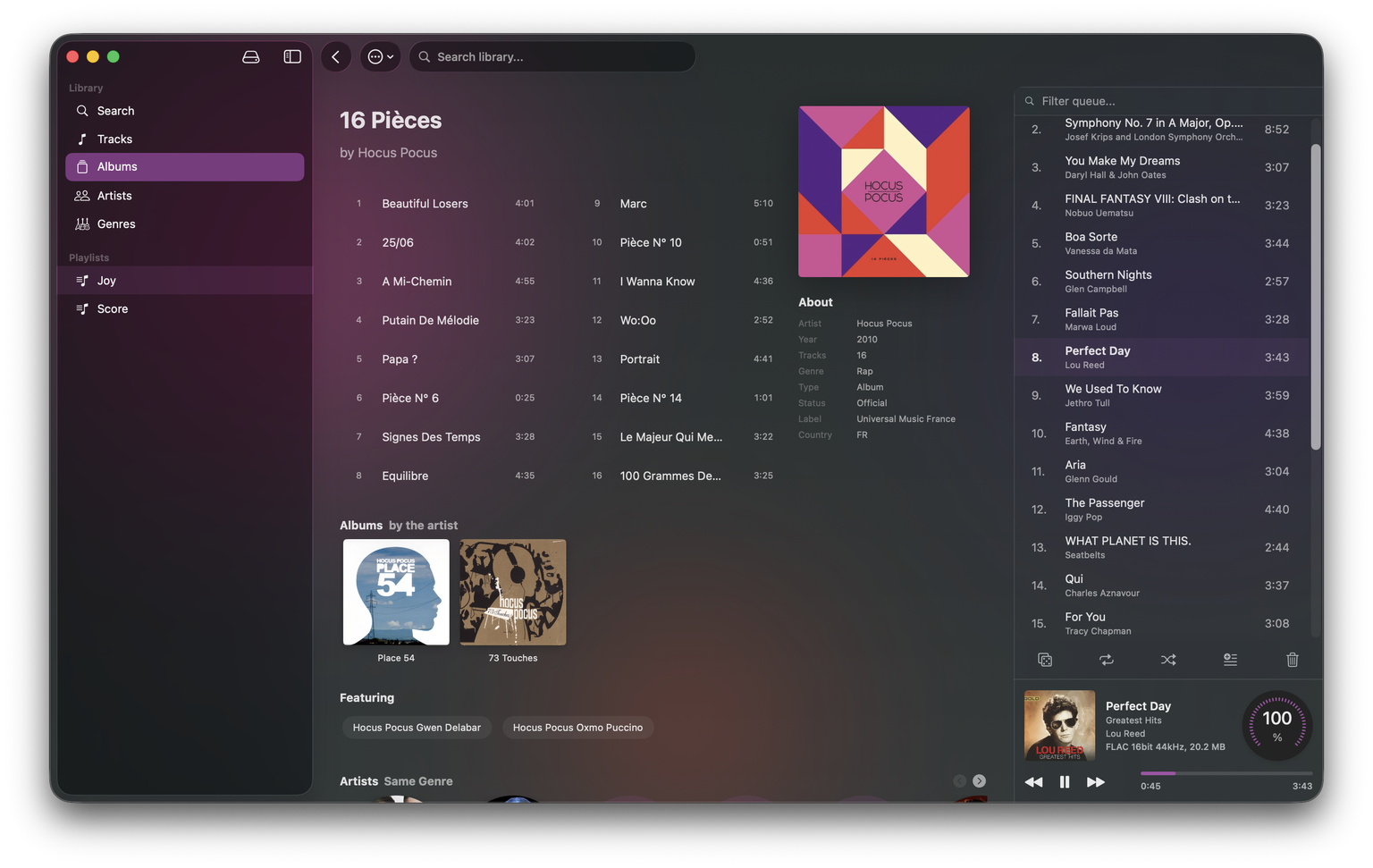
Task: Seek within the Perfect Day progress bar
Action: [1226, 772]
